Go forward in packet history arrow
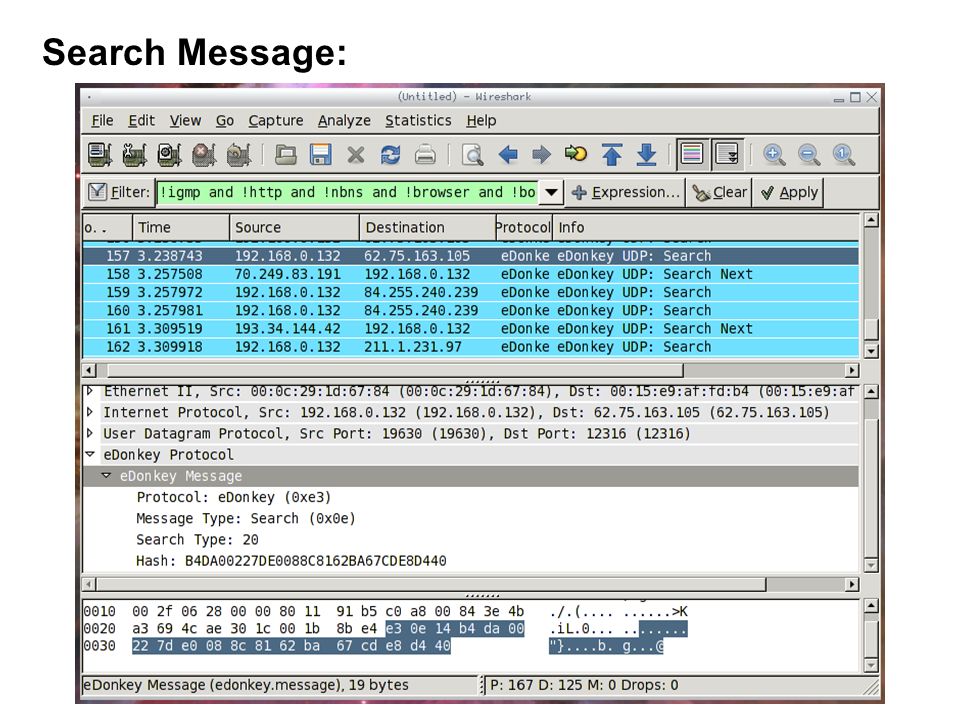The width and height of the screenshot is (960, 720). [541, 154]
